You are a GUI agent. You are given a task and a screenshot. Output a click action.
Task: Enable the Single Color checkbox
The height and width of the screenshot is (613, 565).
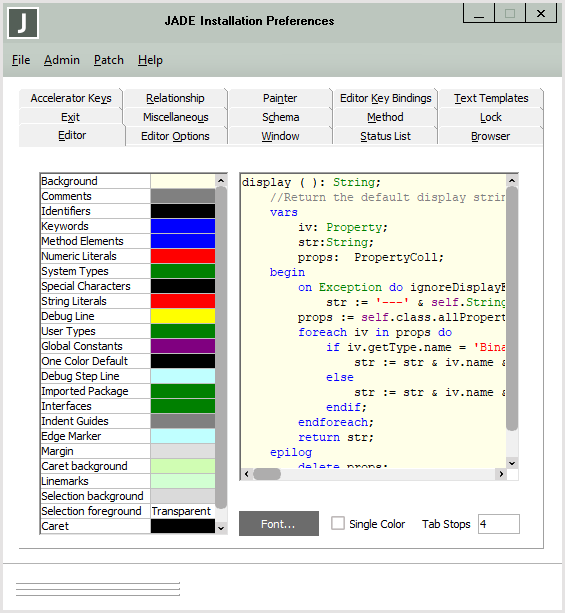pyautogui.click(x=338, y=523)
